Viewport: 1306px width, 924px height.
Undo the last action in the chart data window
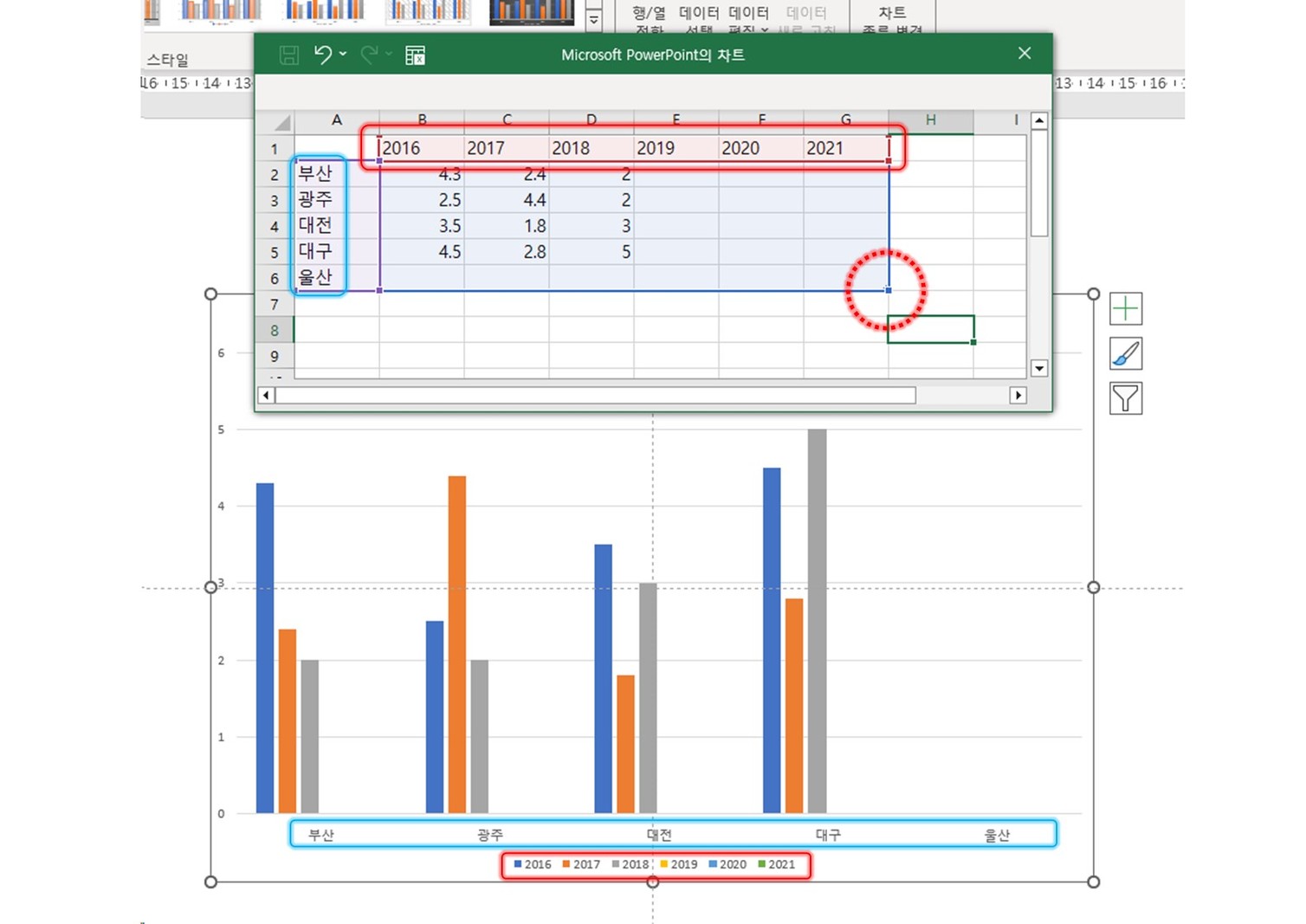click(323, 55)
